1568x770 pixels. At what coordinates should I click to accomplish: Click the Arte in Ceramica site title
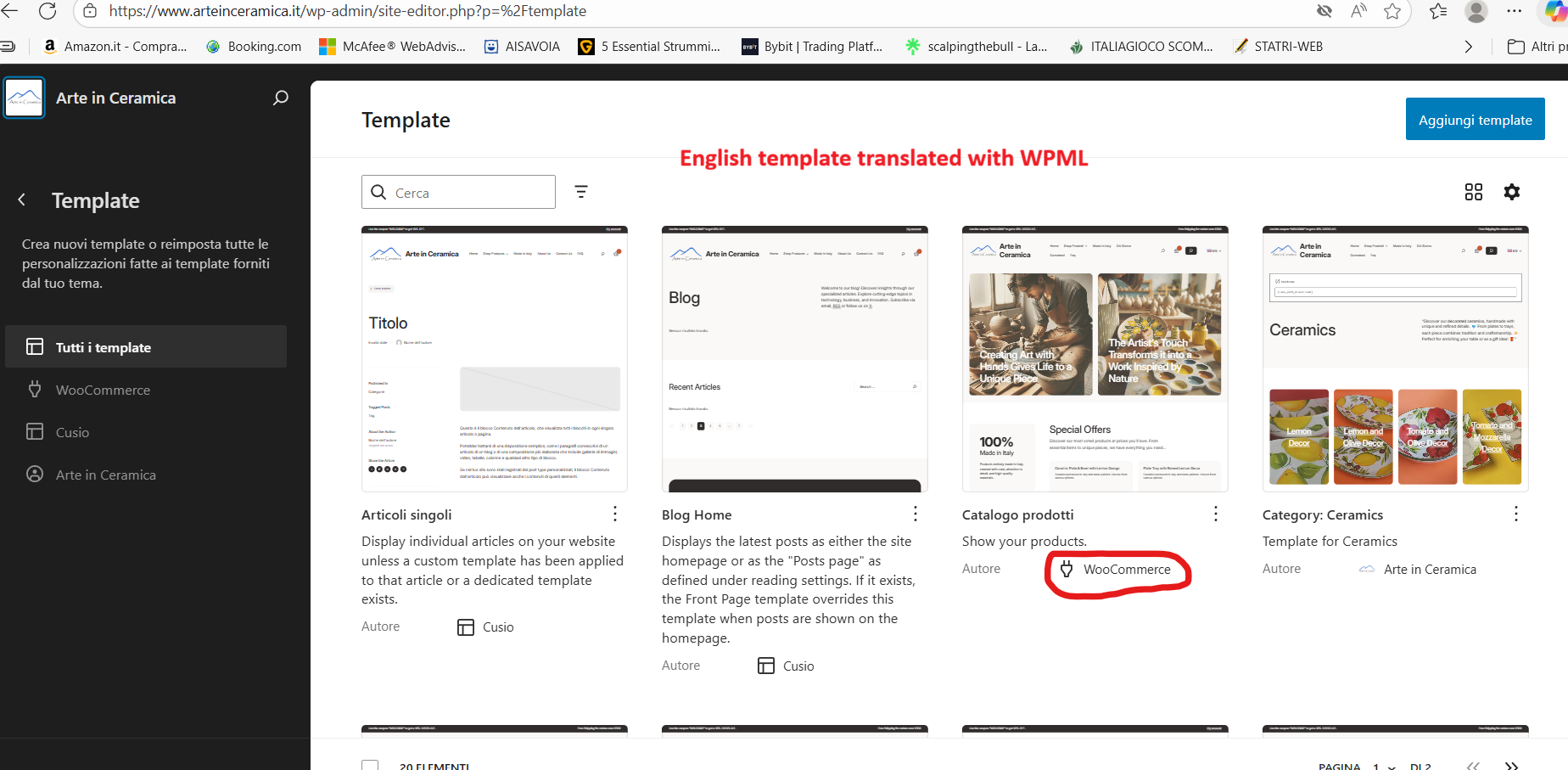click(x=116, y=98)
